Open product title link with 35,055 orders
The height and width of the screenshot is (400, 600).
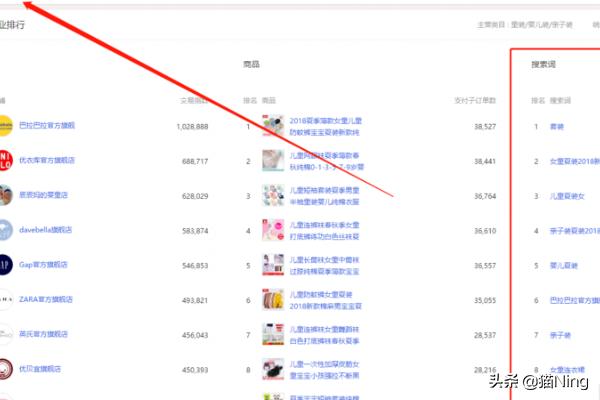click(x=326, y=300)
